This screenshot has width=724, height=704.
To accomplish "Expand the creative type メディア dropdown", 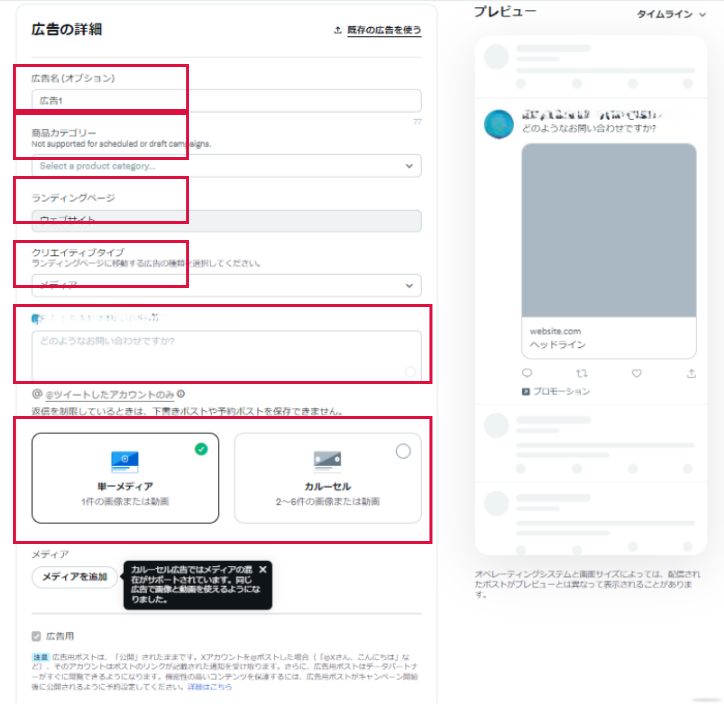I will (x=226, y=286).
